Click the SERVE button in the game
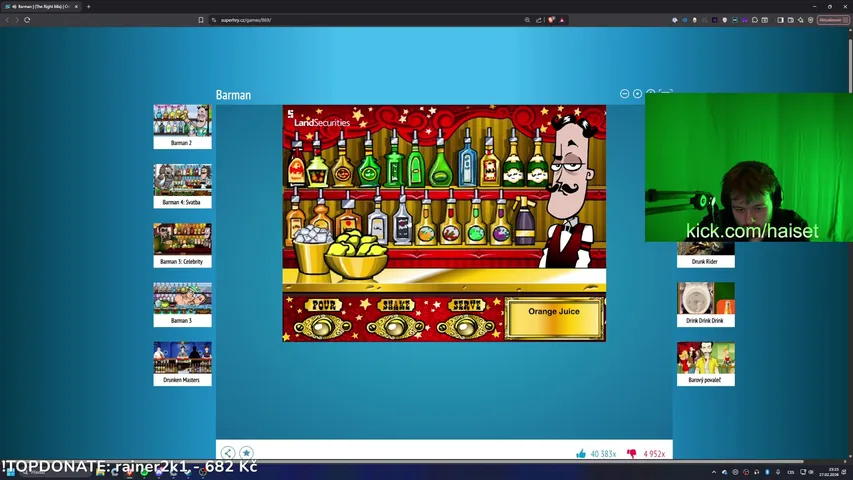The width and height of the screenshot is (853, 480). tap(466, 327)
